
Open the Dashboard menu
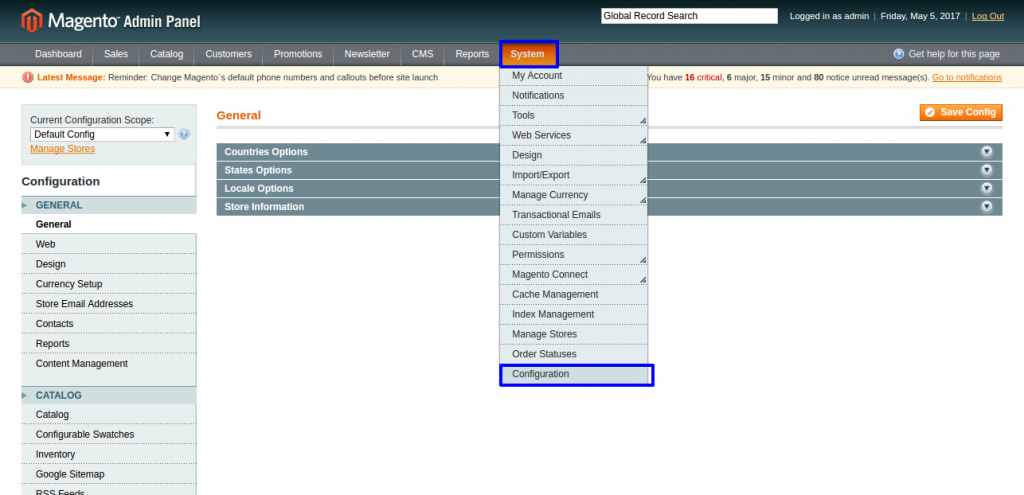(x=58, y=54)
